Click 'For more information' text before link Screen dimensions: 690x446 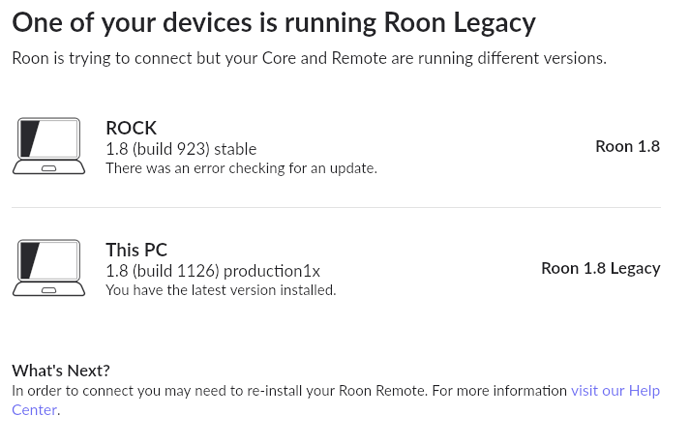pos(499,391)
